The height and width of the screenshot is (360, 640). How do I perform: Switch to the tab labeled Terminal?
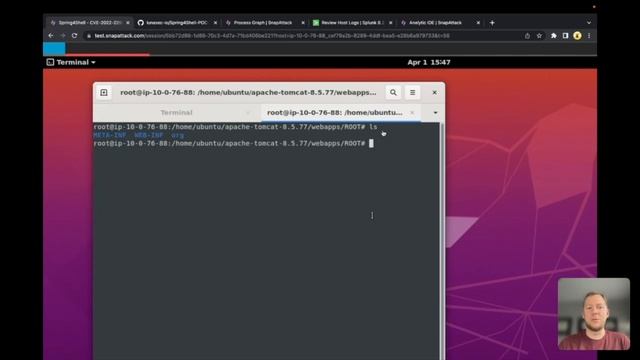click(177, 113)
